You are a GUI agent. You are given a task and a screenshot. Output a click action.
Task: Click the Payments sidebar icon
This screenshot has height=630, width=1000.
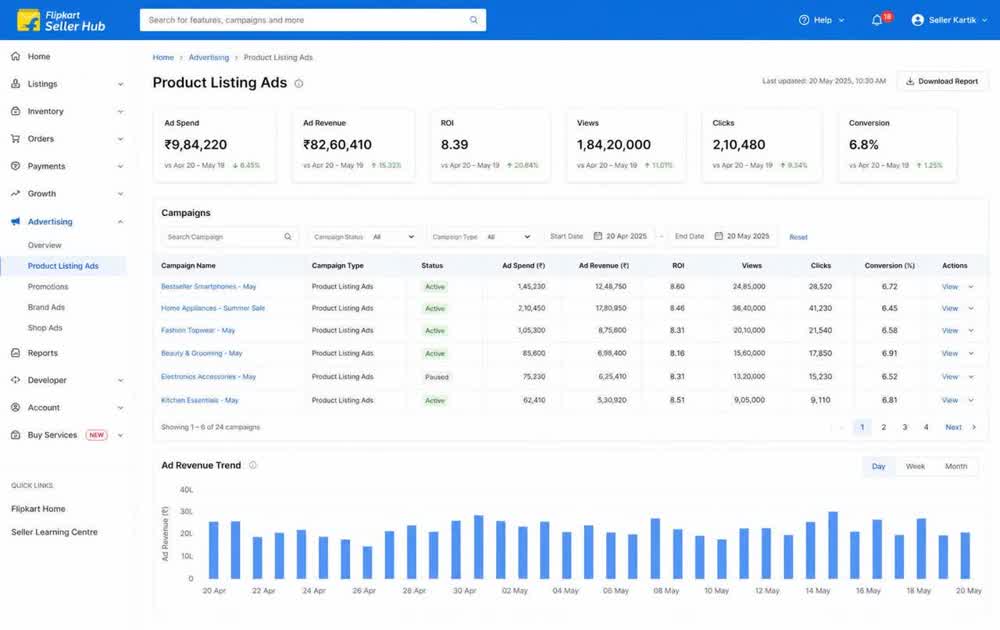(15, 166)
